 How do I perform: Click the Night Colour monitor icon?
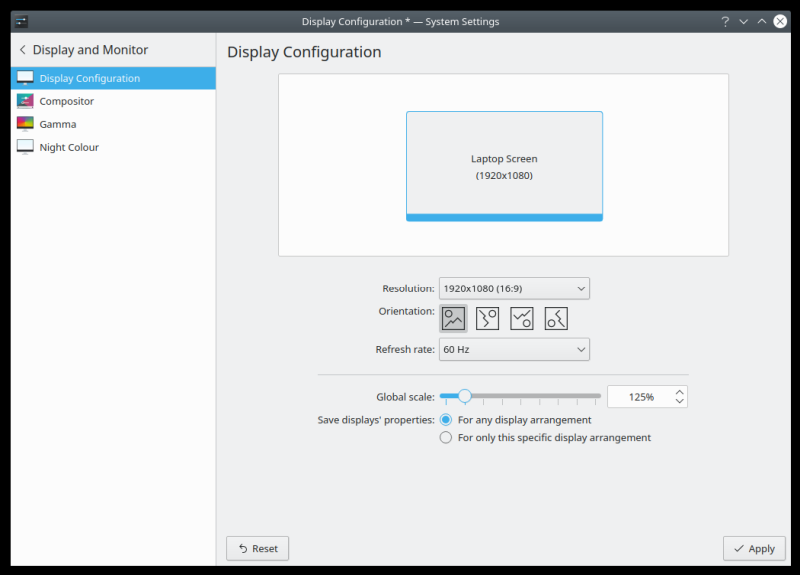point(25,147)
